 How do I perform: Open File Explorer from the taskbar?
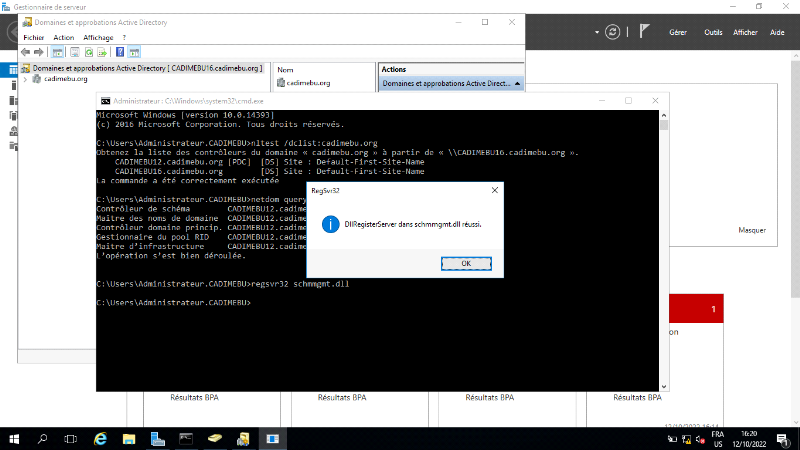pyautogui.click(x=129, y=438)
